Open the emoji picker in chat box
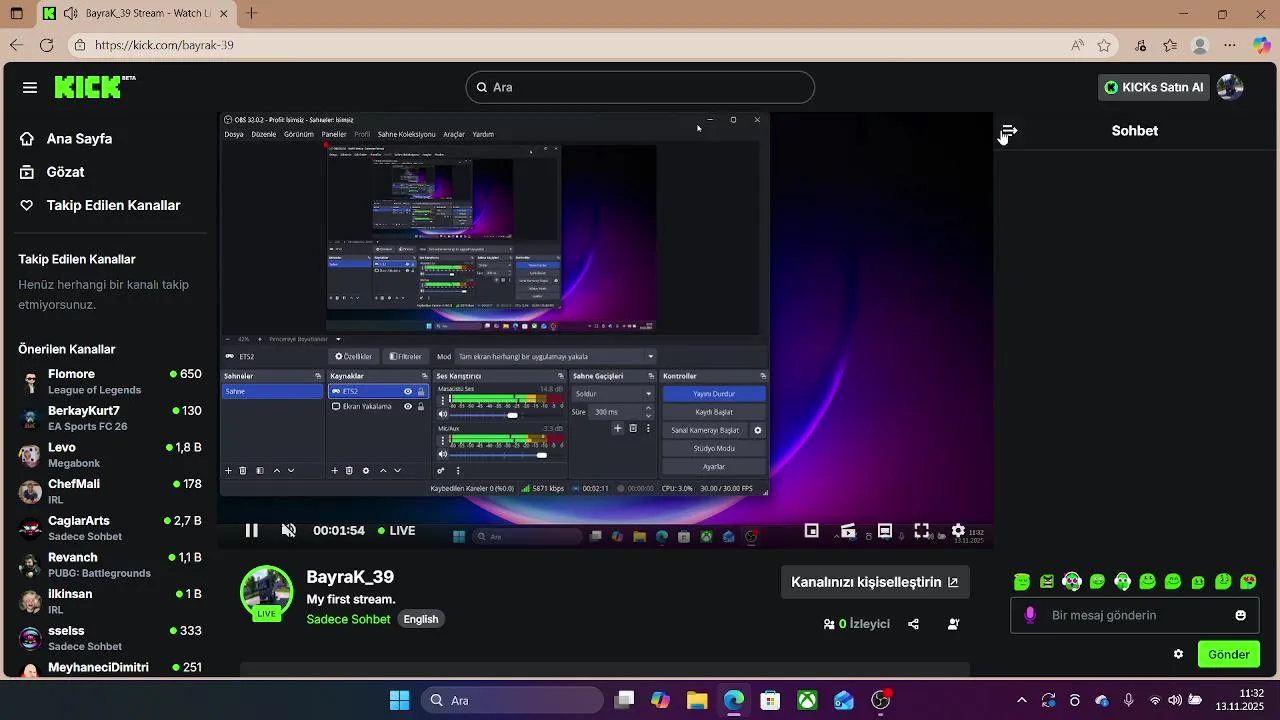The height and width of the screenshot is (720, 1280). (x=1241, y=615)
